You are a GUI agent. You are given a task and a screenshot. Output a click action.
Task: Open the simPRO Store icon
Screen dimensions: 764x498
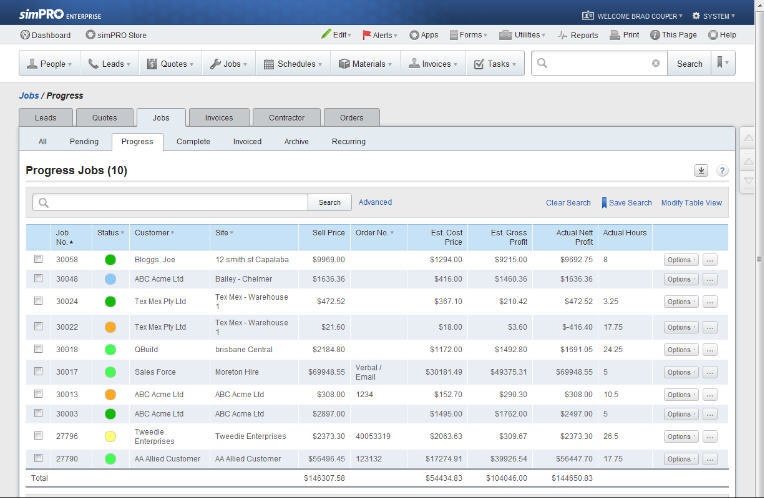[x=90, y=35]
